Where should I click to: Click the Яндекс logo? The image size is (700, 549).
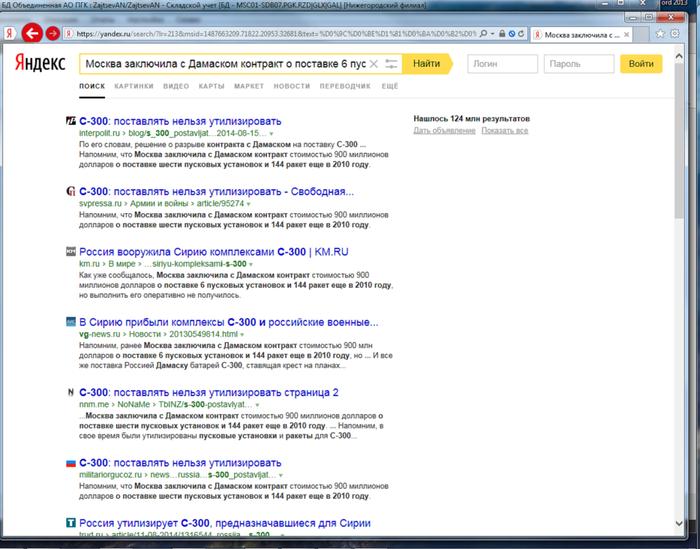coord(40,64)
